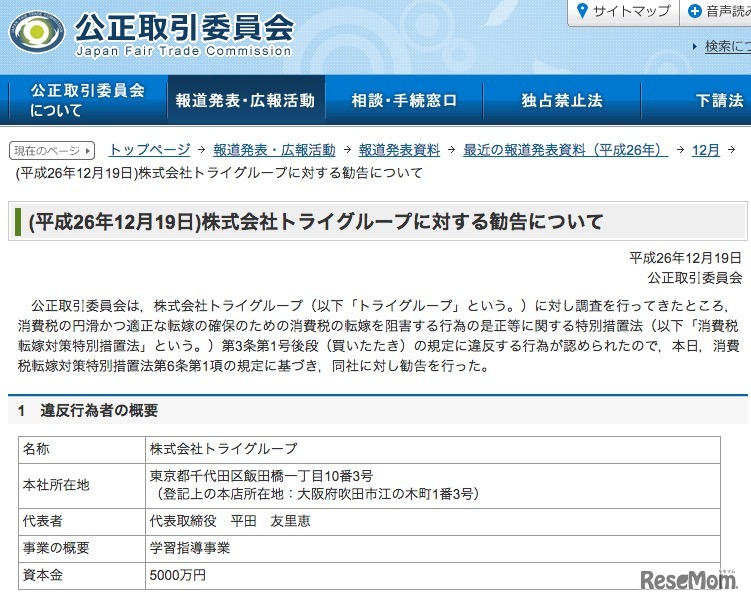Image resolution: width=751 pixels, height=603 pixels.
Task: Click the 代表者 table header cell
Action: coord(82,522)
